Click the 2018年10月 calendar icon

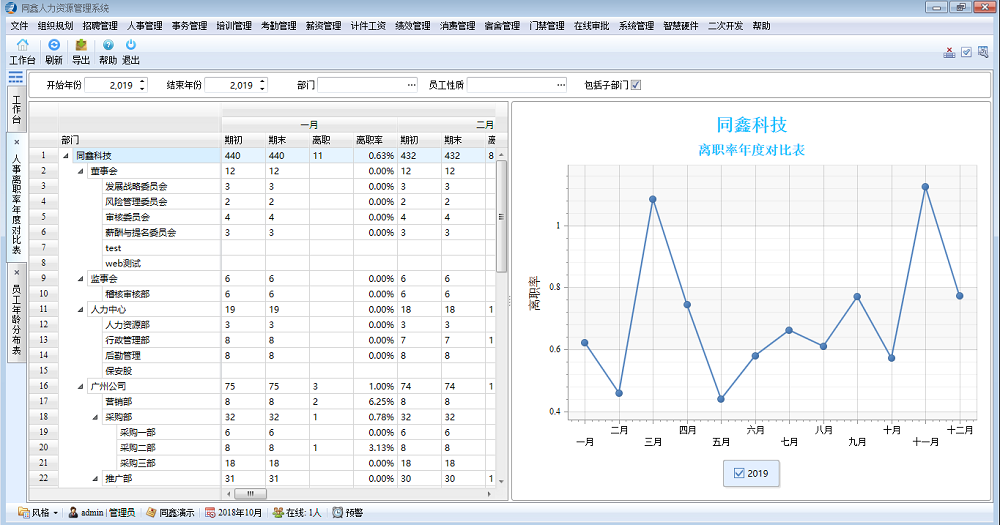click(209, 512)
